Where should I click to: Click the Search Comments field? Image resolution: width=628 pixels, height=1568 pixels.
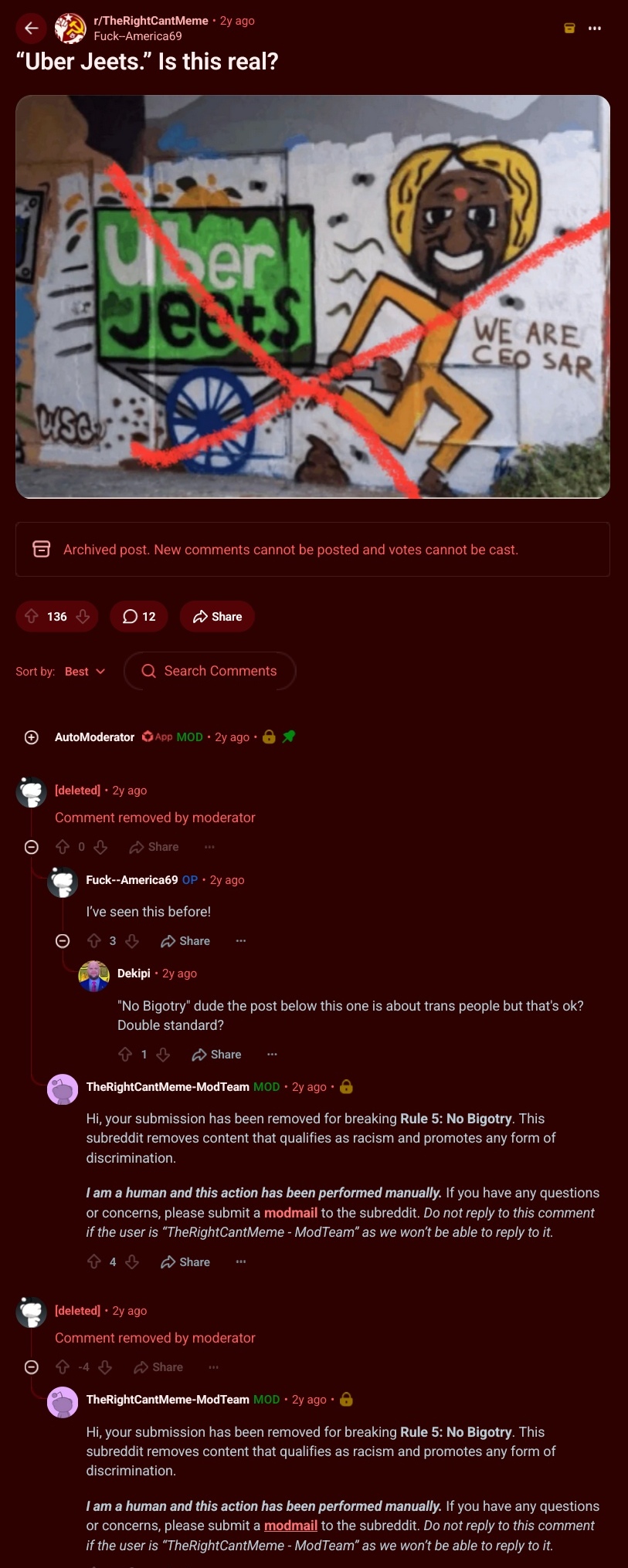[x=209, y=671]
